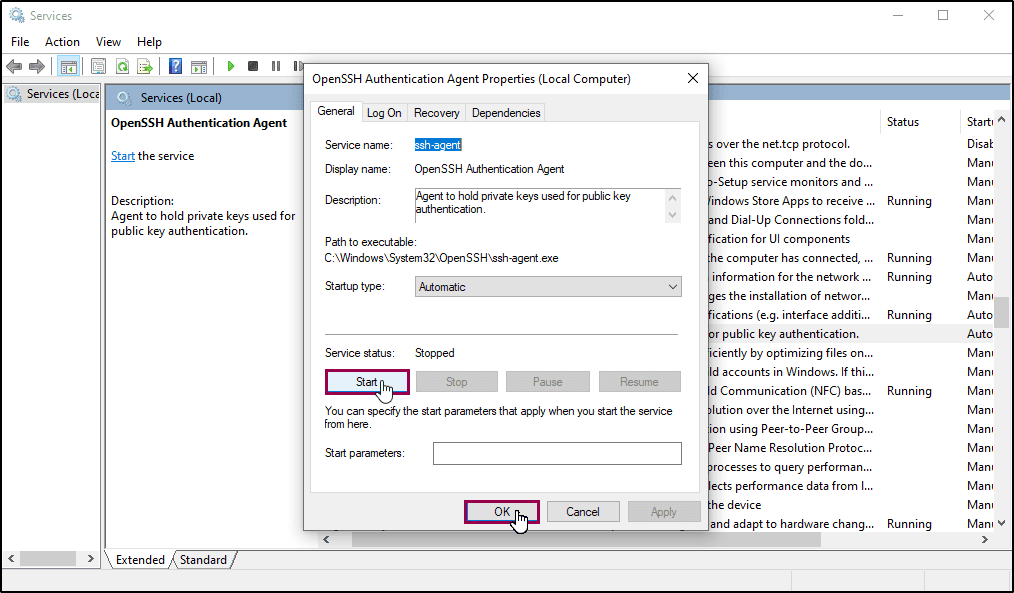Screen dimensions: 1014x593
Task: Expand the Startup type dropdown set to Automatic
Action: [x=548, y=286]
